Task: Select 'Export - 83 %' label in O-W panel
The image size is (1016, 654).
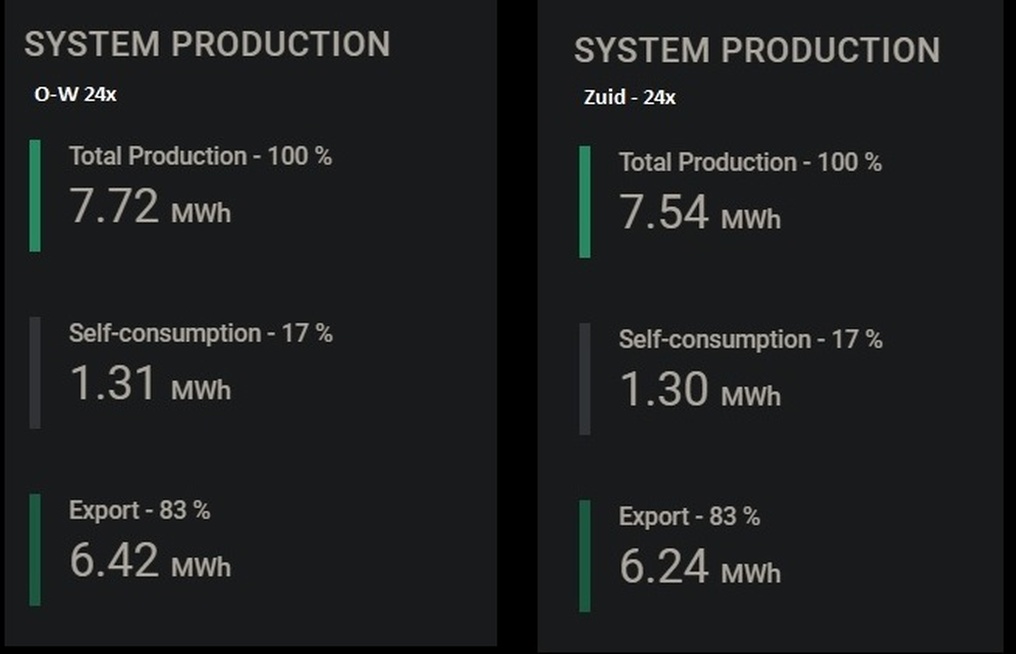Action: tap(139, 510)
